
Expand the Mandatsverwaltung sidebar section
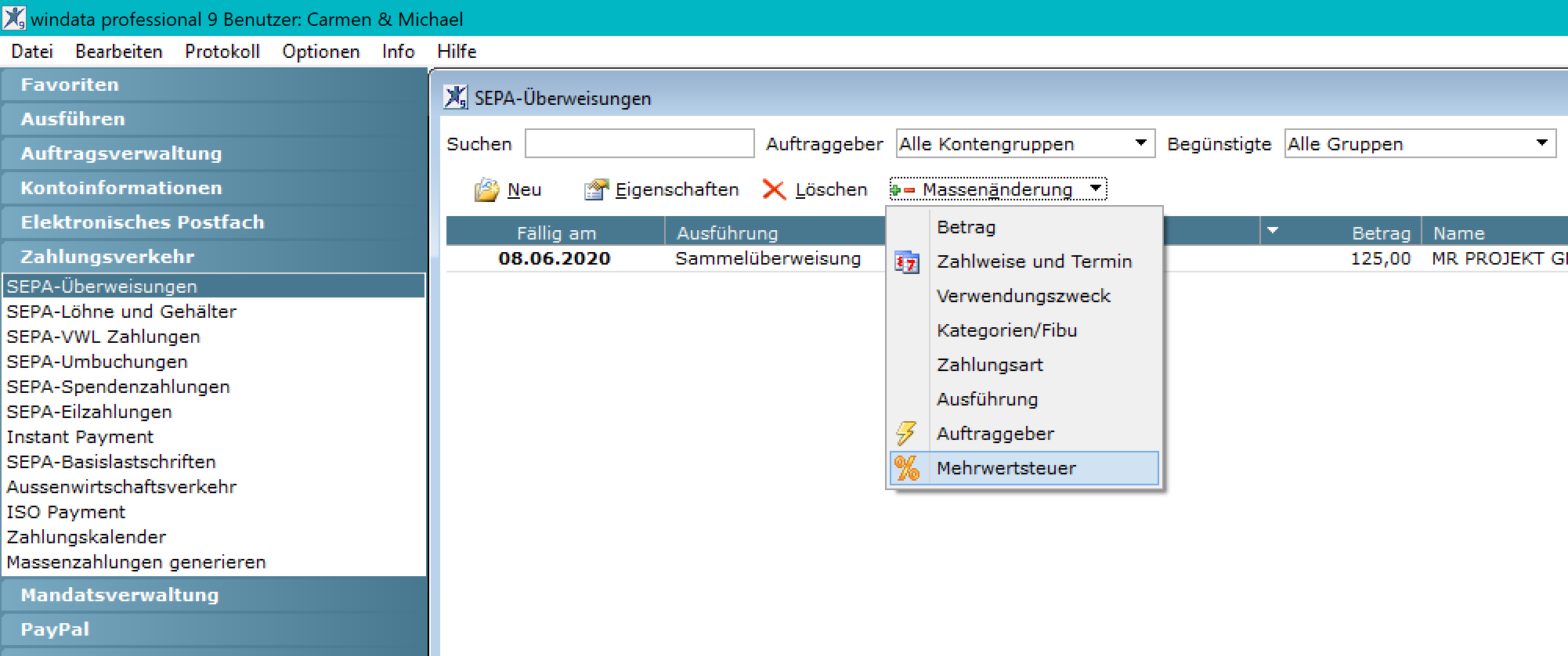click(x=214, y=595)
